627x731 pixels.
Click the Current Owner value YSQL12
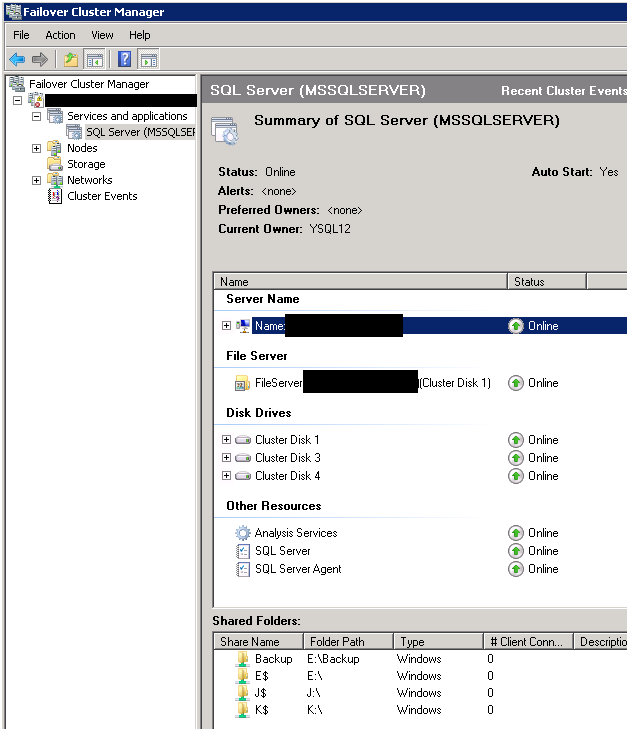330,229
